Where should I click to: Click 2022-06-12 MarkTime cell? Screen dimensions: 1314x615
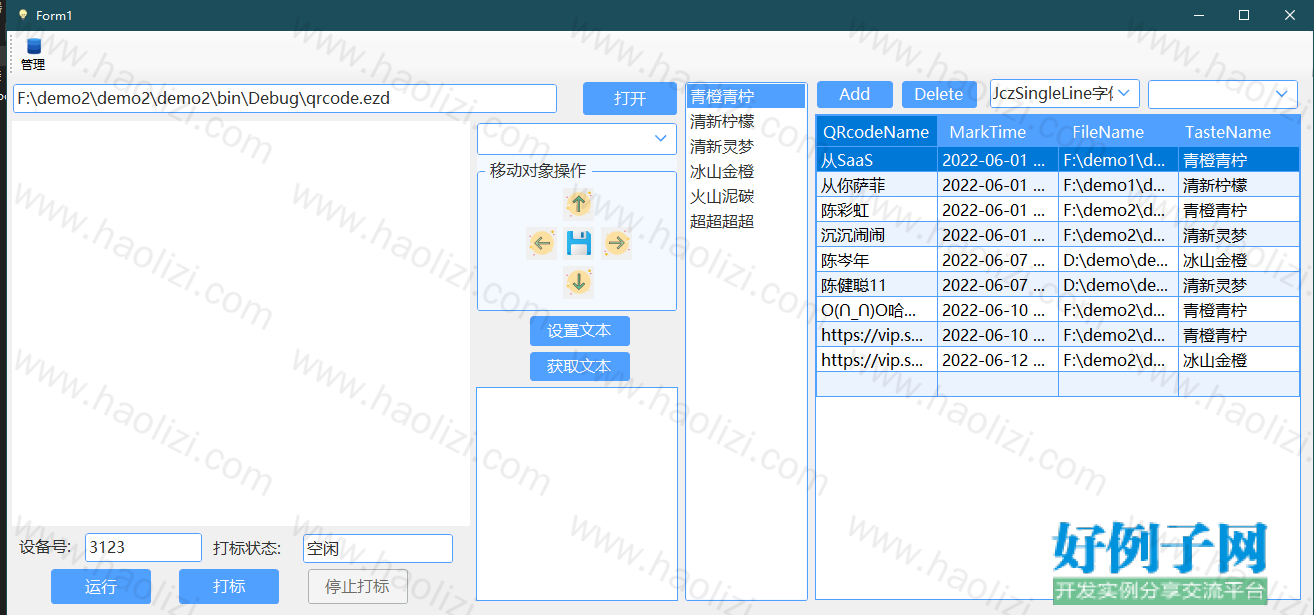(x=998, y=360)
